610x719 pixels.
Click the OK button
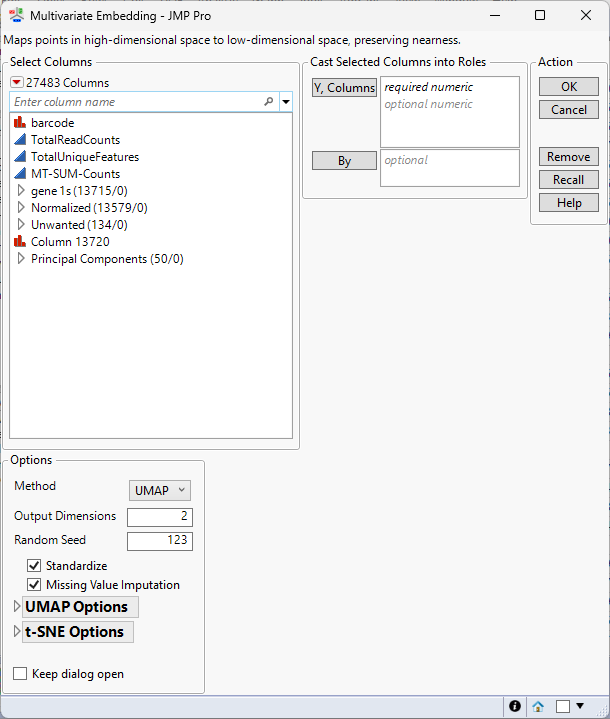click(569, 86)
